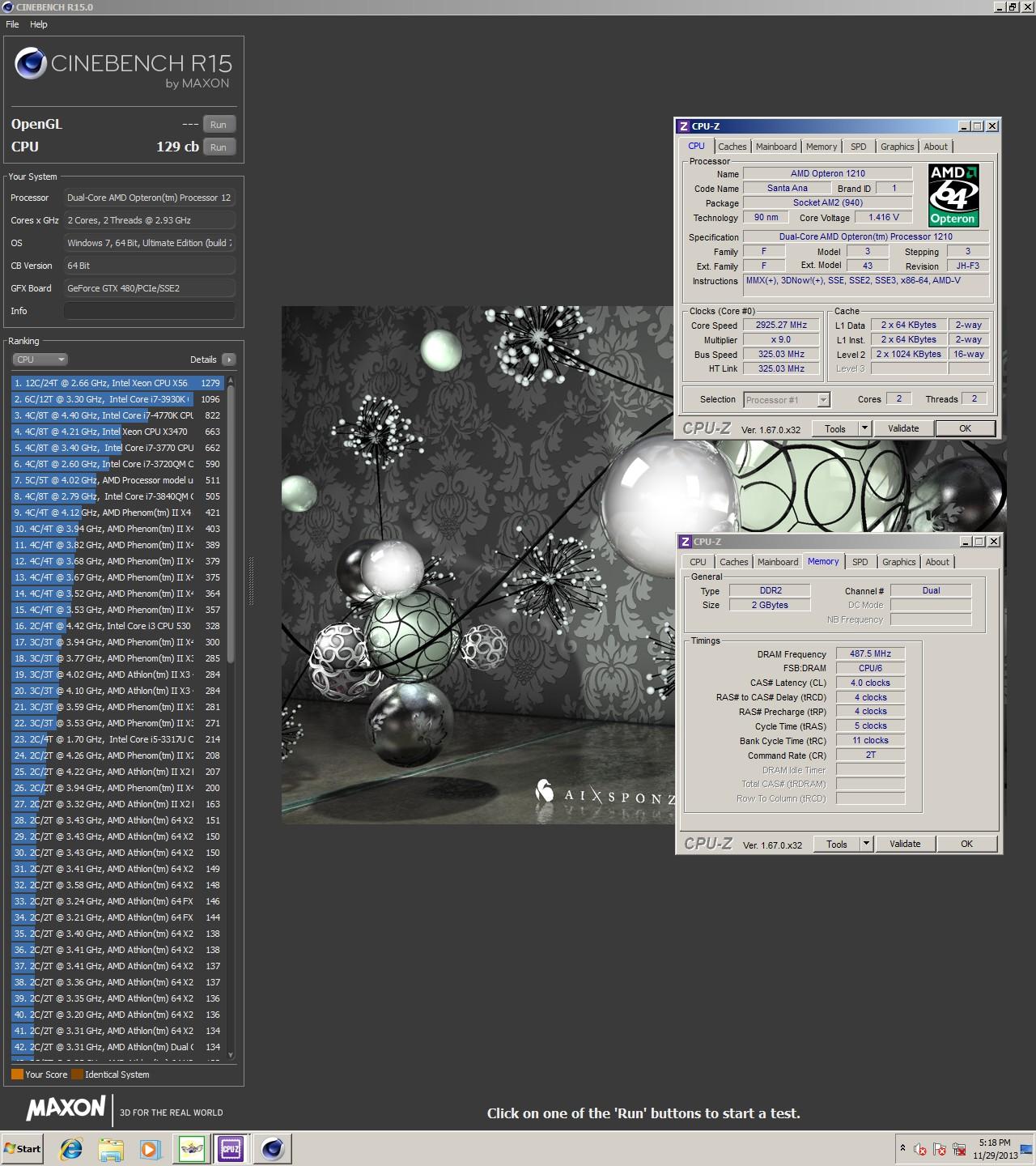Open the network status tray icon
This screenshot has height=1166, width=1036.
click(x=960, y=1149)
